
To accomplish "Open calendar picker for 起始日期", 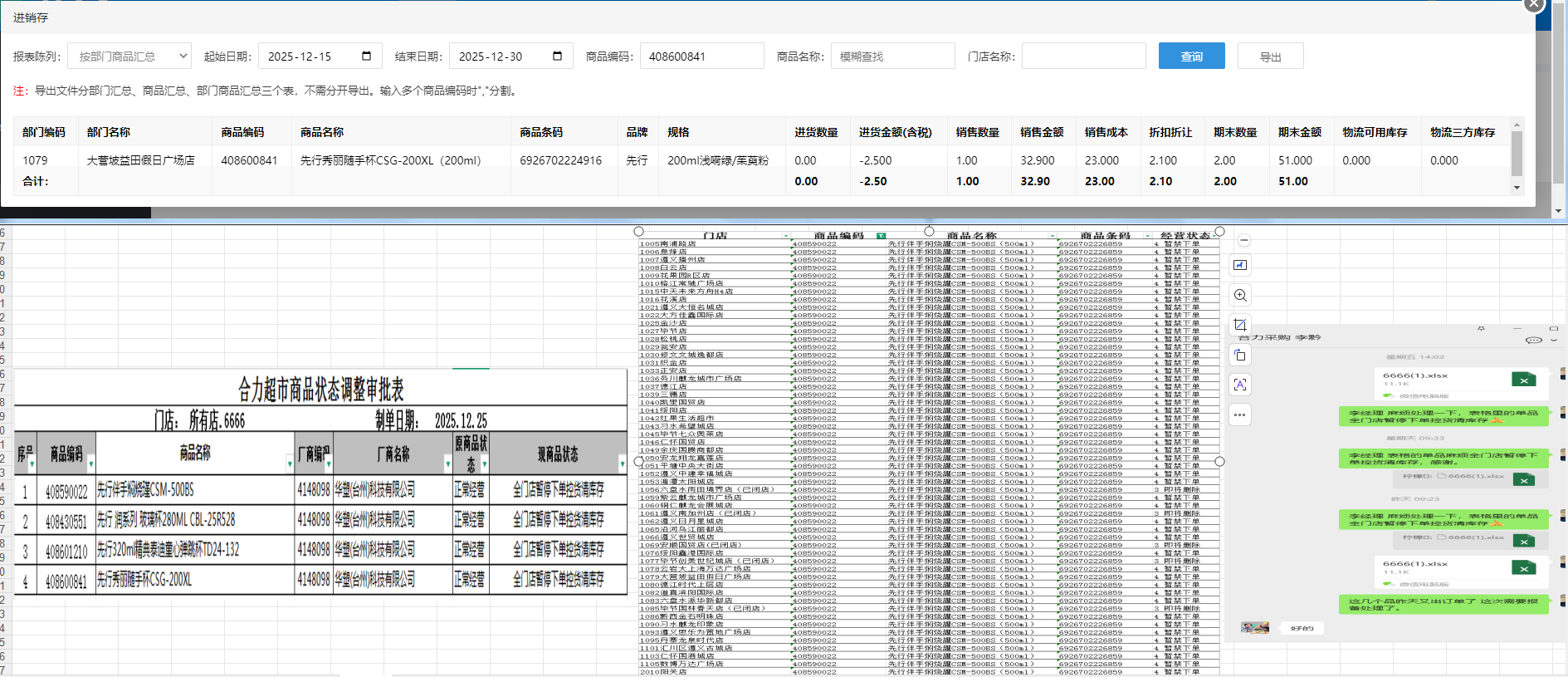I will click(367, 56).
